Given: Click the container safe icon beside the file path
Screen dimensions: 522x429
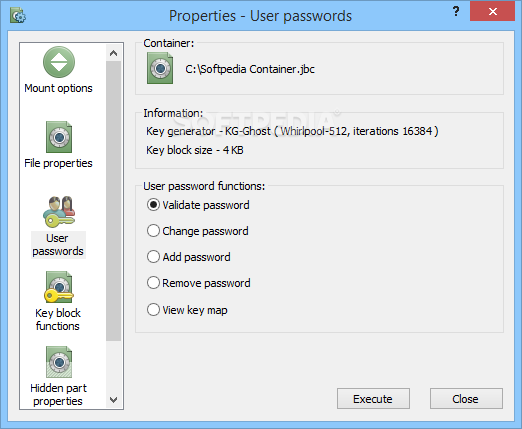Looking at the screenshot, I should click(x=160, y=68).
